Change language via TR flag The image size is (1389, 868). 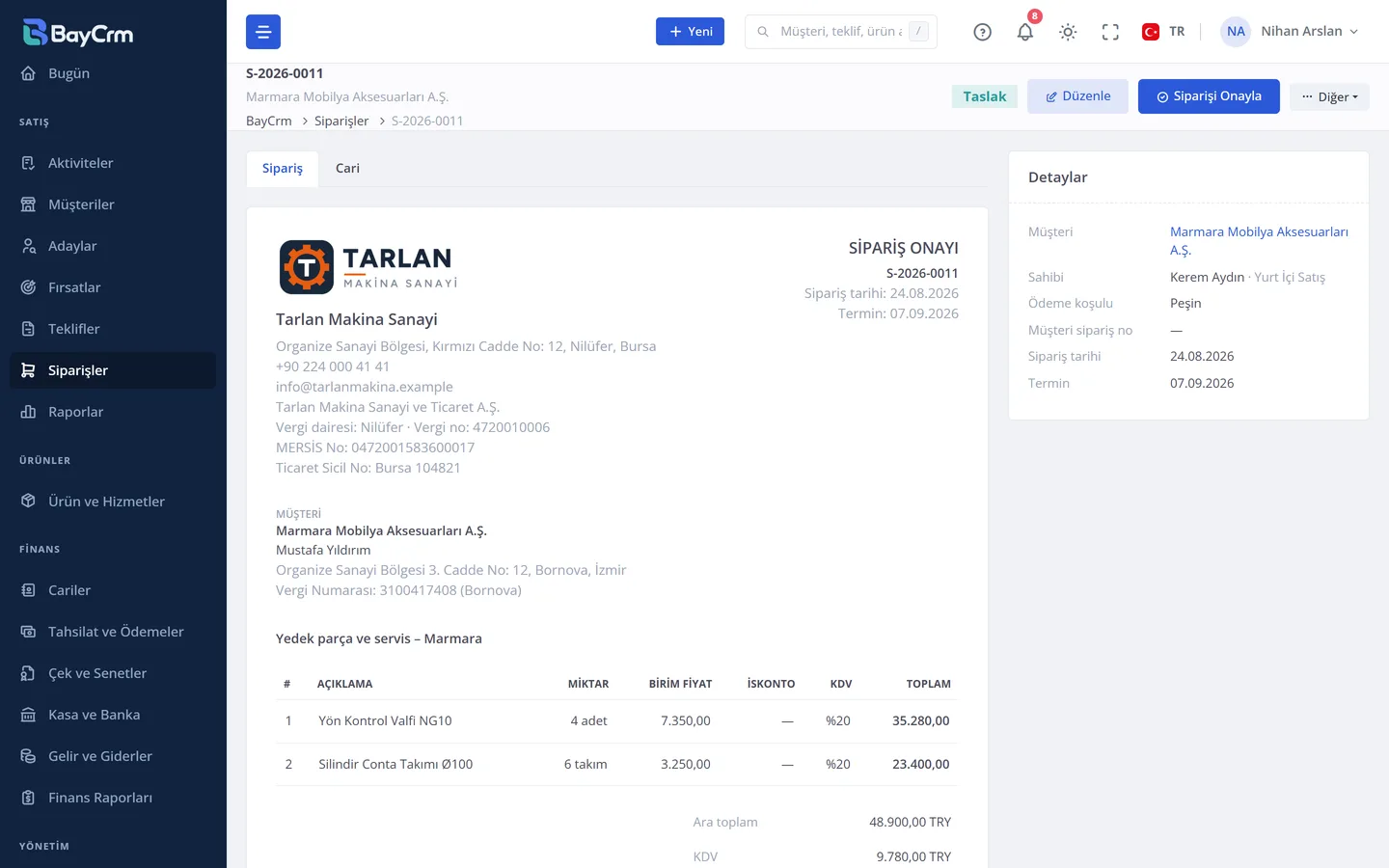tap(1163, 32)
